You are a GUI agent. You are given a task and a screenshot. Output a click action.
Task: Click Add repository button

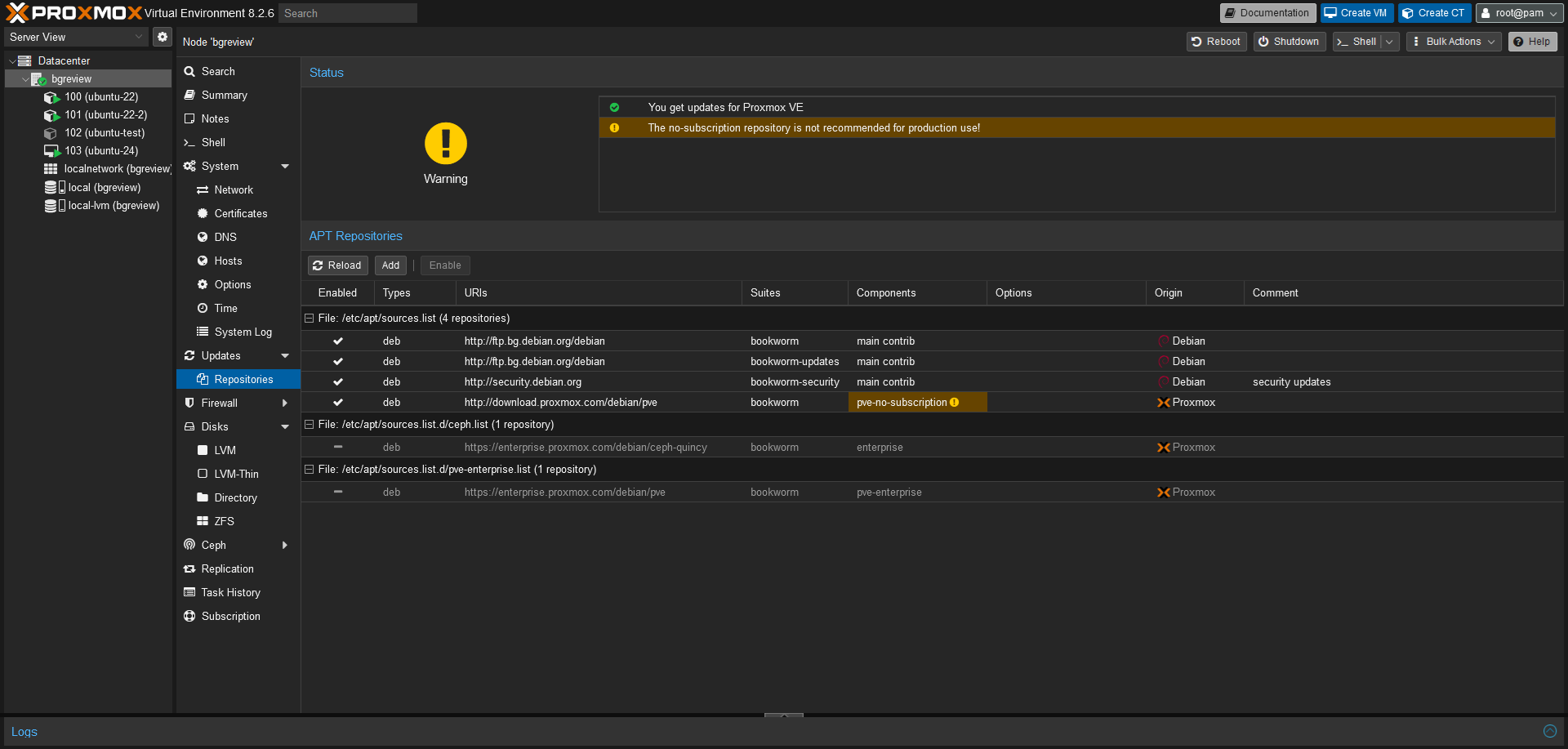390,265
